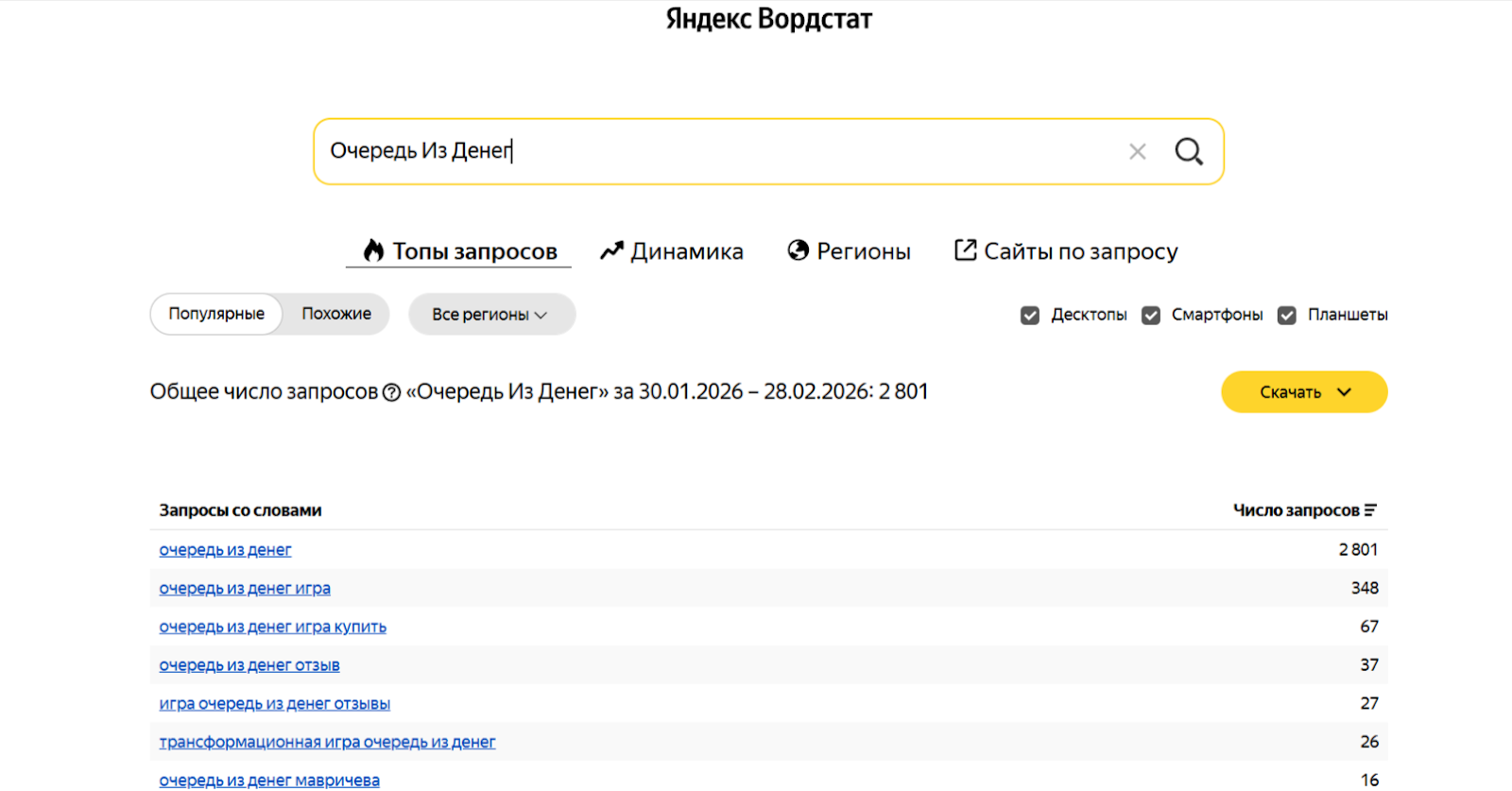
Task: Clear the search field with the X icon
Action: click(x=1138, y=151)
